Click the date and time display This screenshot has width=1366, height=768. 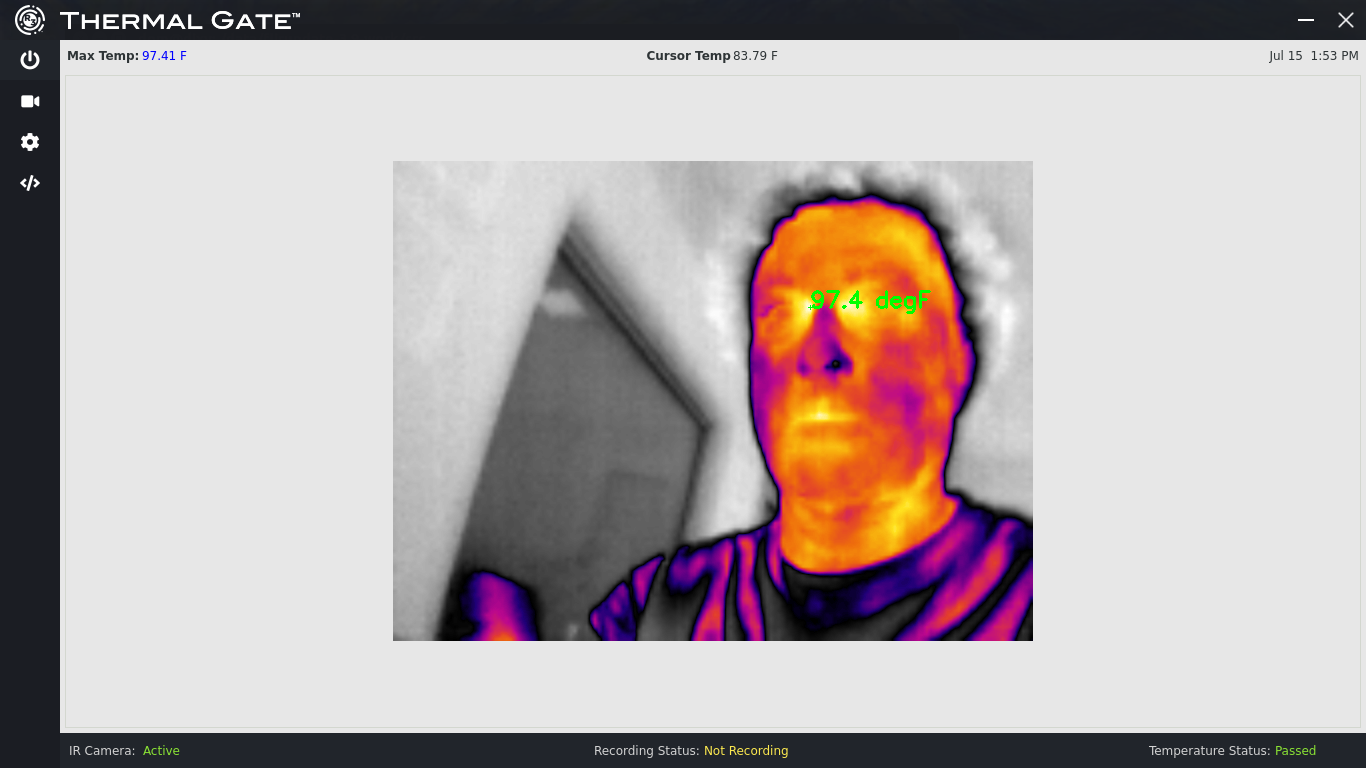coord(1313,56)
